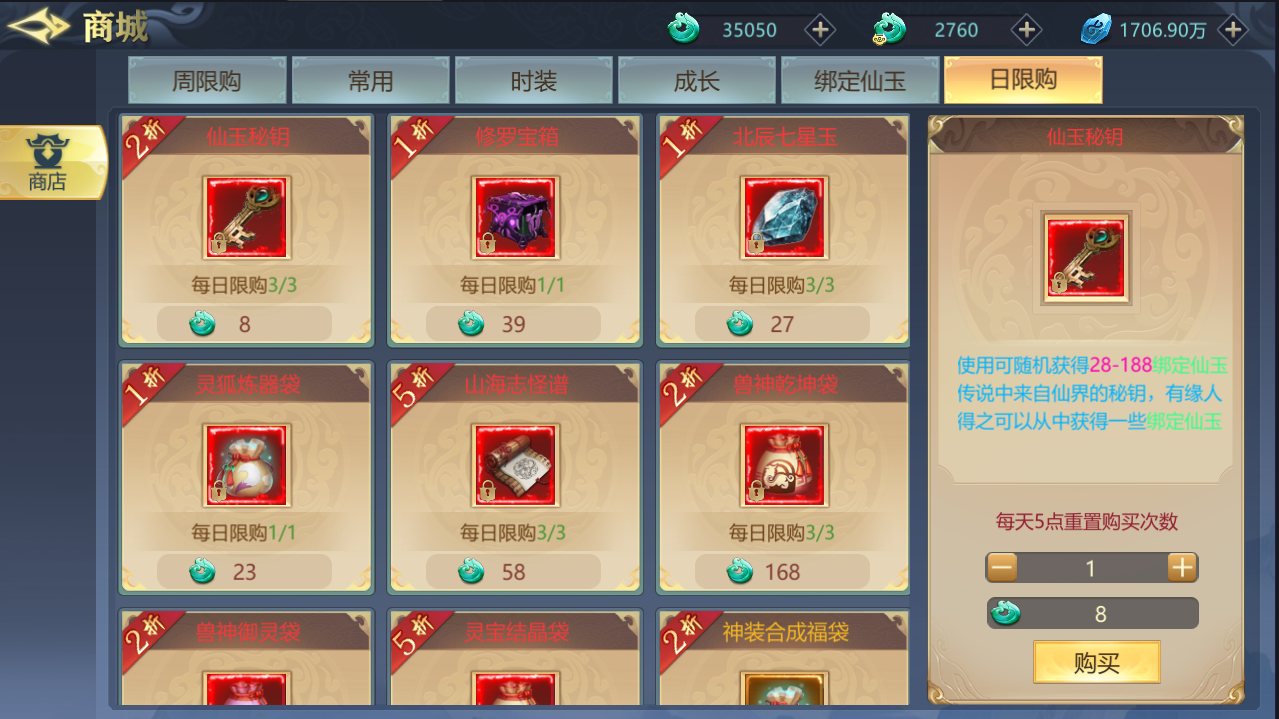The height and width of the screenshot is (719, 1279).
Task: Add currency with plus next to 1706.90万
Action: (1233, 30)
